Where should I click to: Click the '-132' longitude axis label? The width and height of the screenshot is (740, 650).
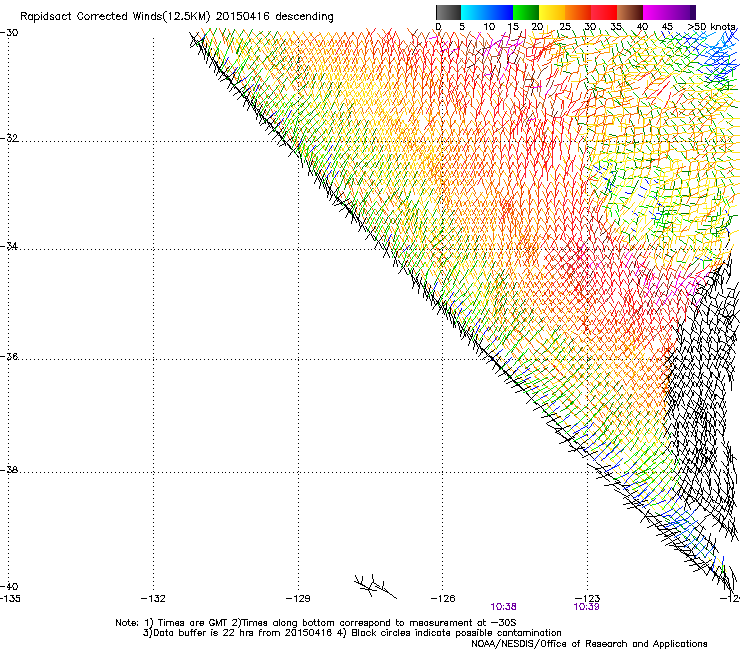click(153, 599)
